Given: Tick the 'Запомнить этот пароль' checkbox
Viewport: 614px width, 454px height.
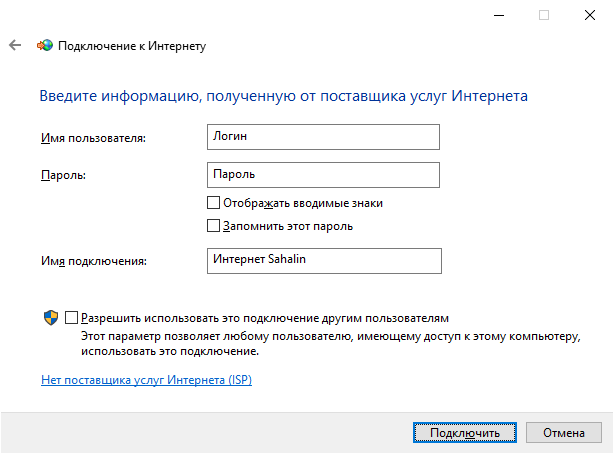Looking at the screenshot, I should point(212,226).
